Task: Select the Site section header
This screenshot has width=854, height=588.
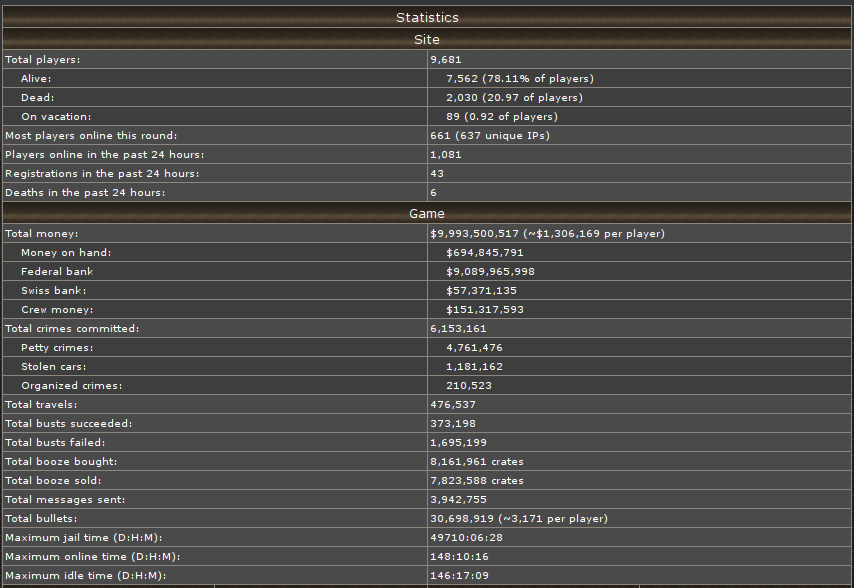Action: click(427, 39)
